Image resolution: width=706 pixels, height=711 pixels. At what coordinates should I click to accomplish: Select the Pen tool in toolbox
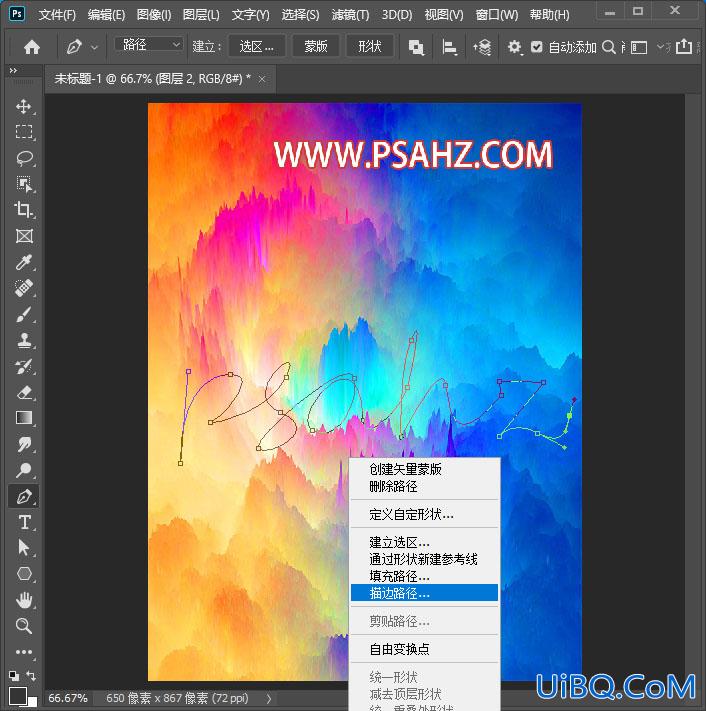coord(24,496)
